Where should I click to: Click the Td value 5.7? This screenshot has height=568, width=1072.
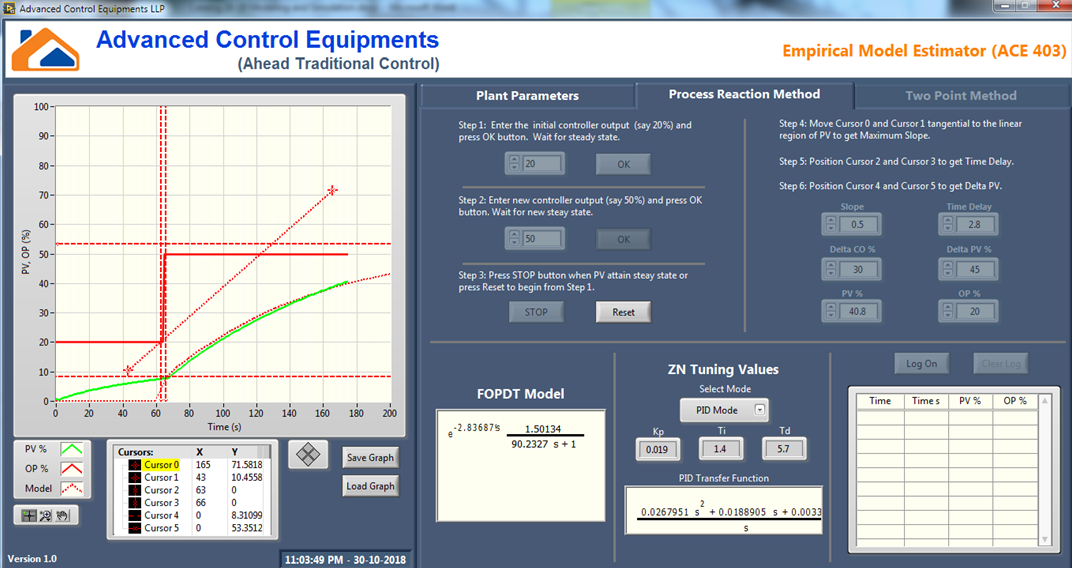pos(783,449)
